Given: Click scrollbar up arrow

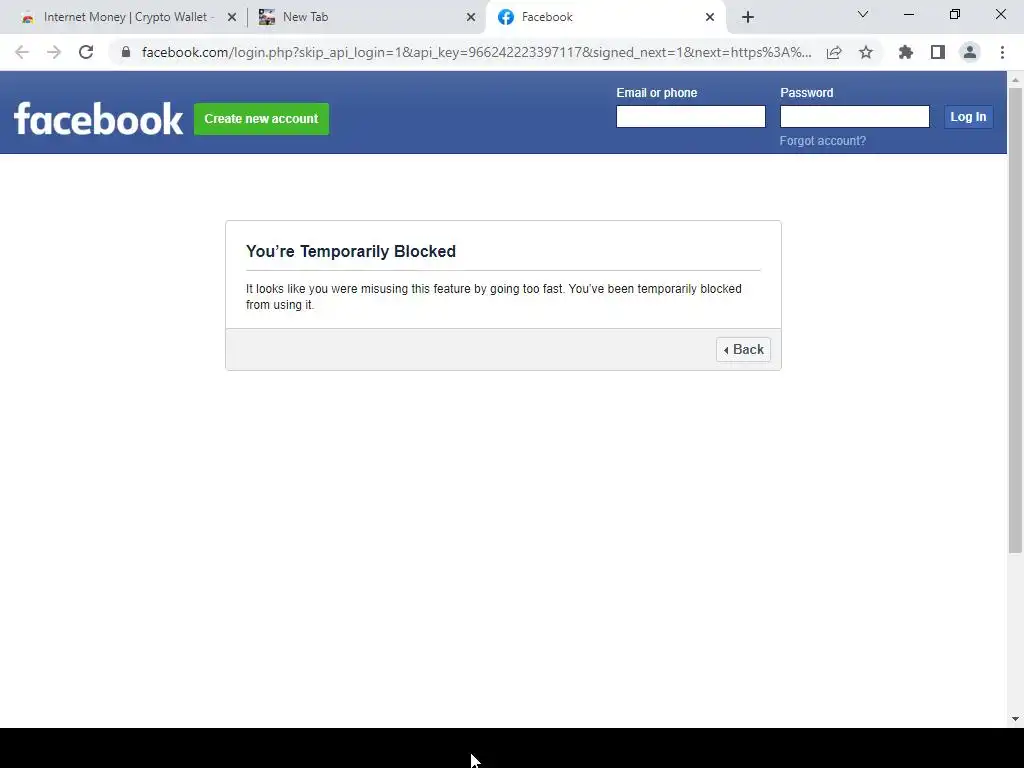Looking at the screenshot, I should (1015, 79).
